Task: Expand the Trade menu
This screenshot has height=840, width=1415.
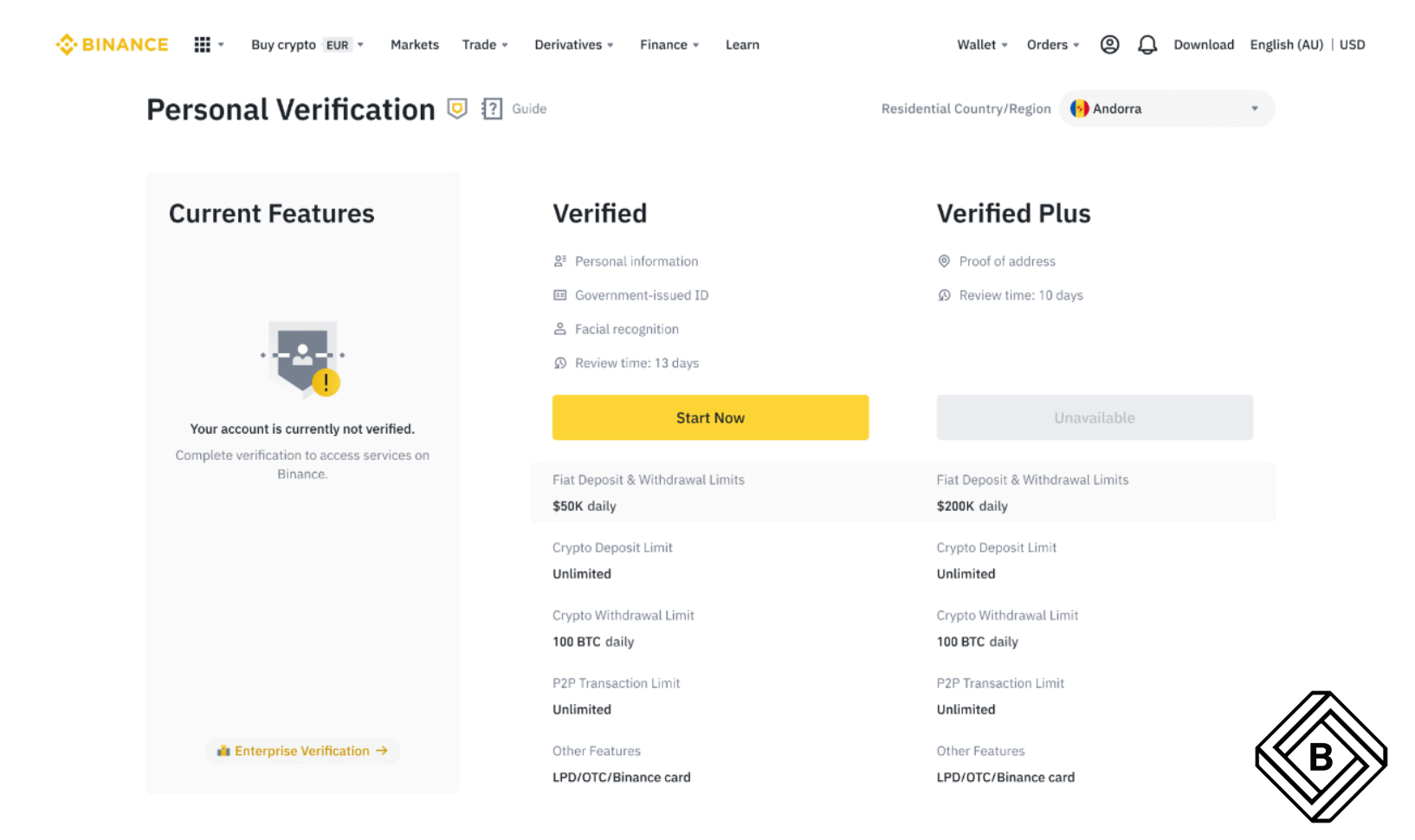Action: click(x=485, y=44)
